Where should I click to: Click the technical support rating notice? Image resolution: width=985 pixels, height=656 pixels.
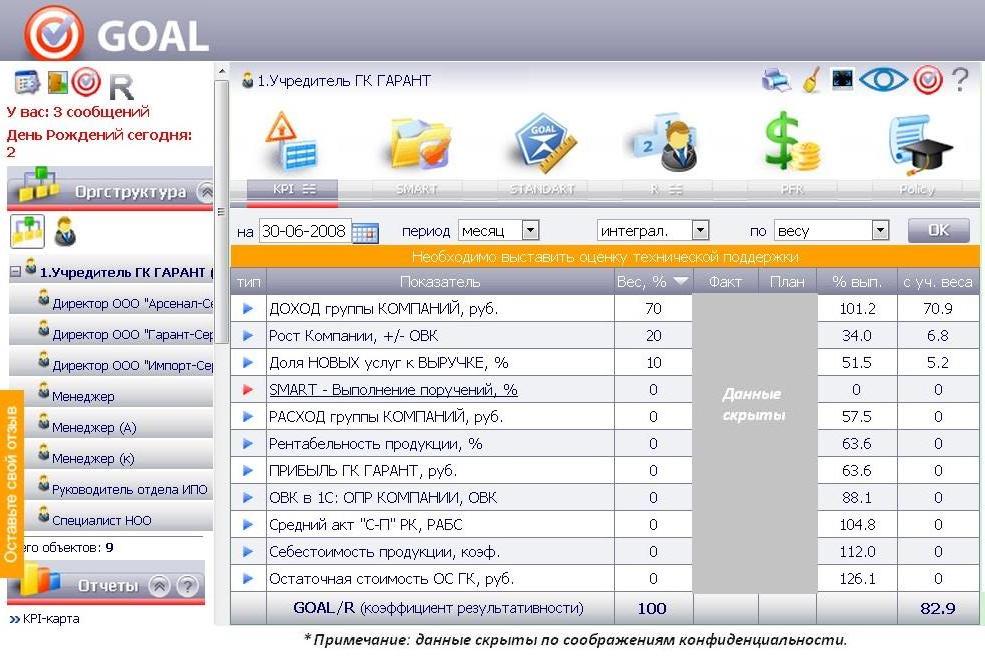[605, 257]
